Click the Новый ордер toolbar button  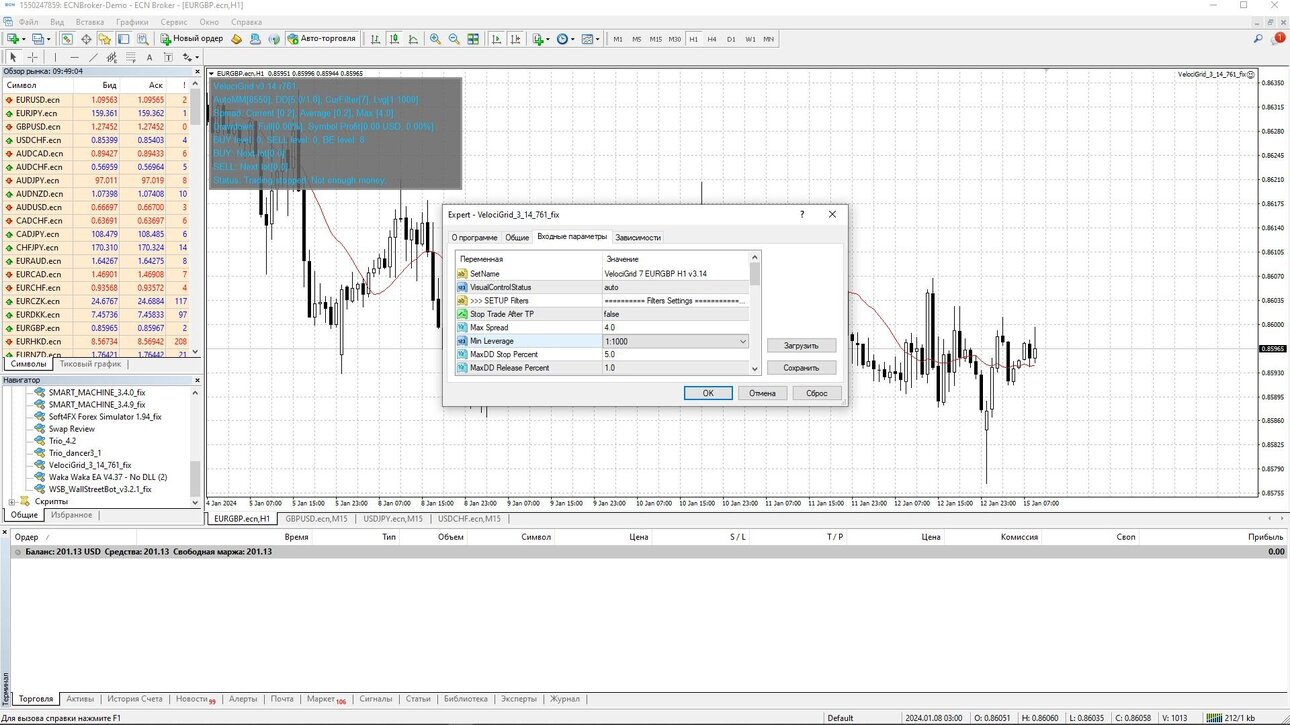pos(192,39)
